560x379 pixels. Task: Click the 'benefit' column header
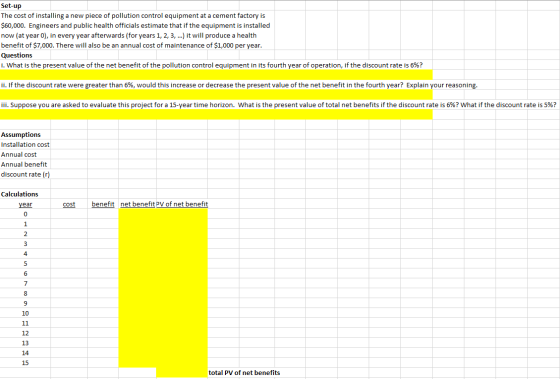(103, 204)
